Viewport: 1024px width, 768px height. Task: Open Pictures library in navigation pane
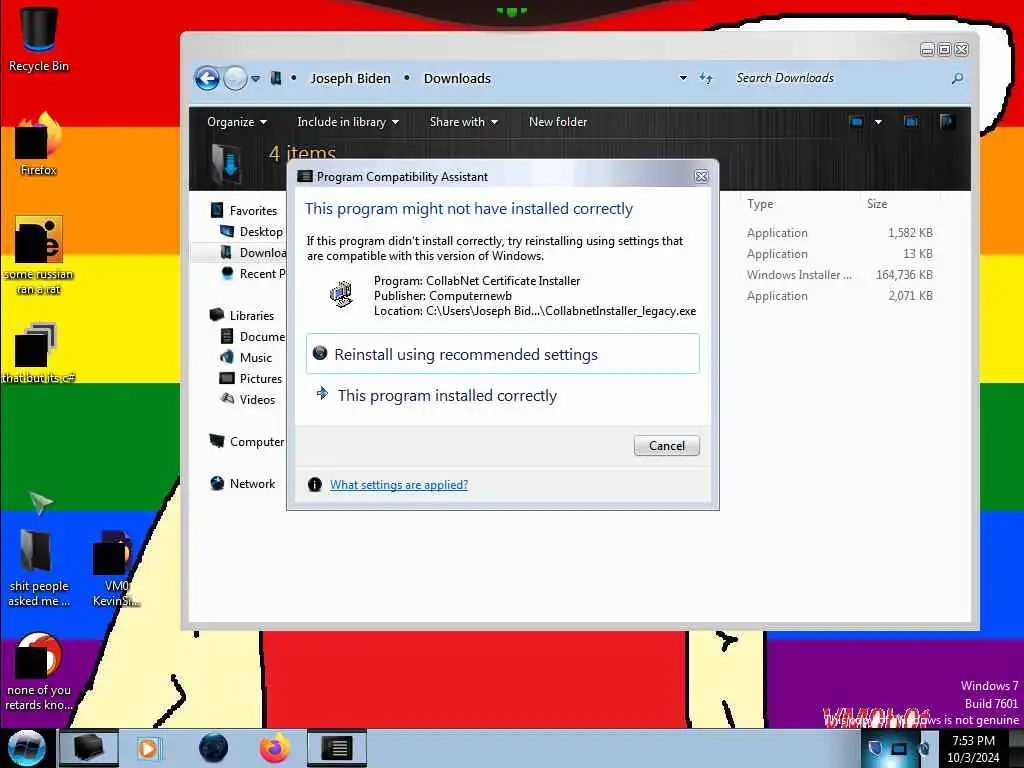click(251, 378)
